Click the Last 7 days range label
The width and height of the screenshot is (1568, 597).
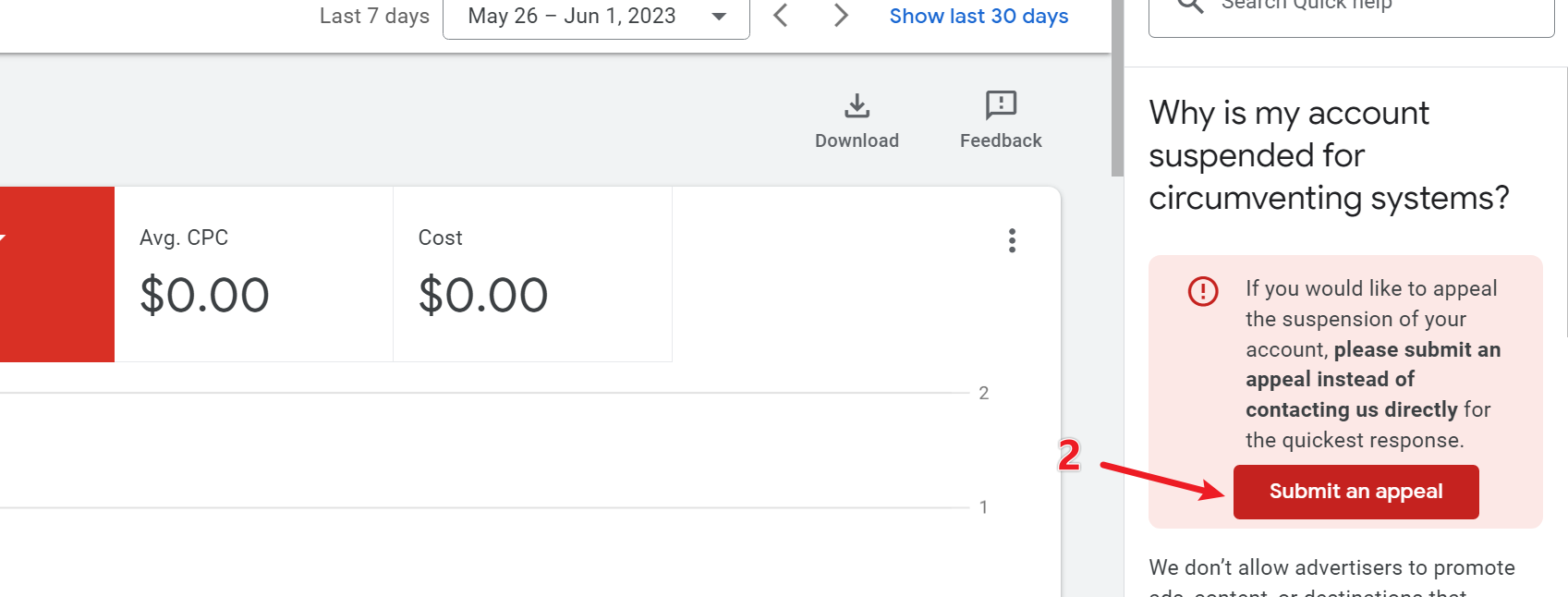click(x=374, y=17)
